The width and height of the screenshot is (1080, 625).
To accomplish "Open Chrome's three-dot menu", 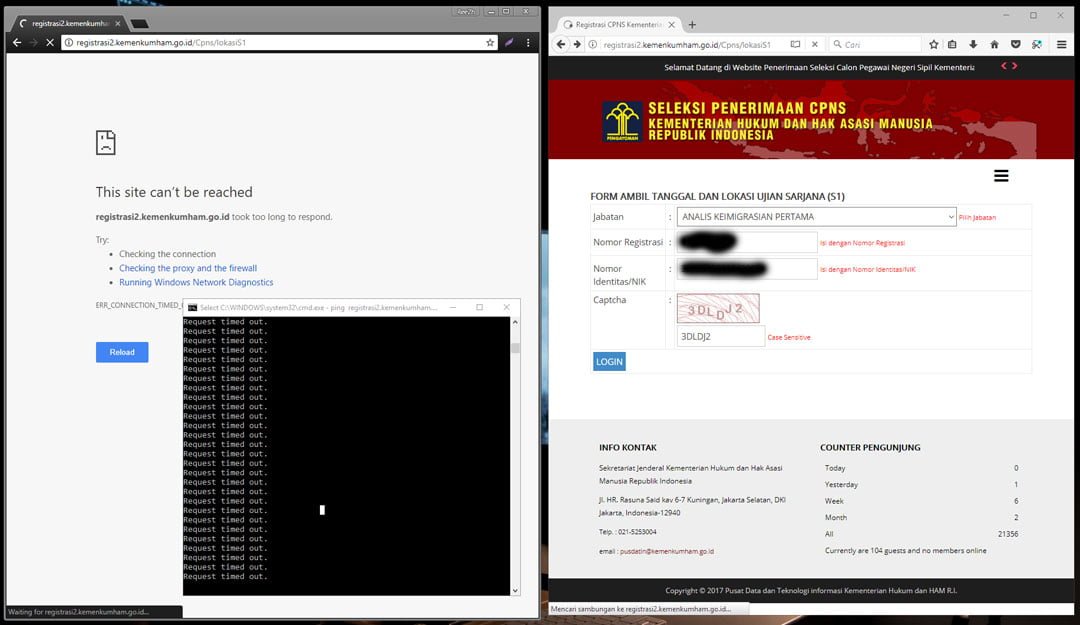I will 528,43.
